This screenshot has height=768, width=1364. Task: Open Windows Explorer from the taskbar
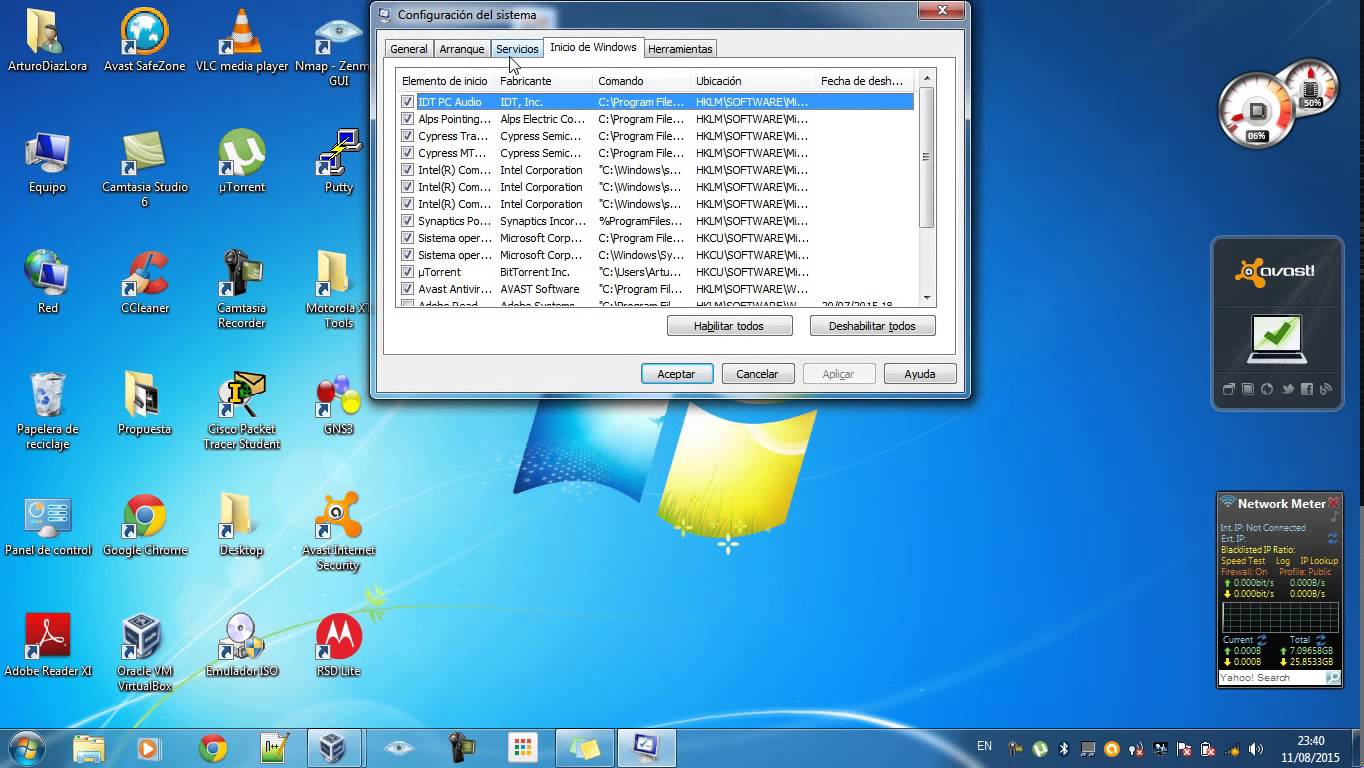(88, 748)
